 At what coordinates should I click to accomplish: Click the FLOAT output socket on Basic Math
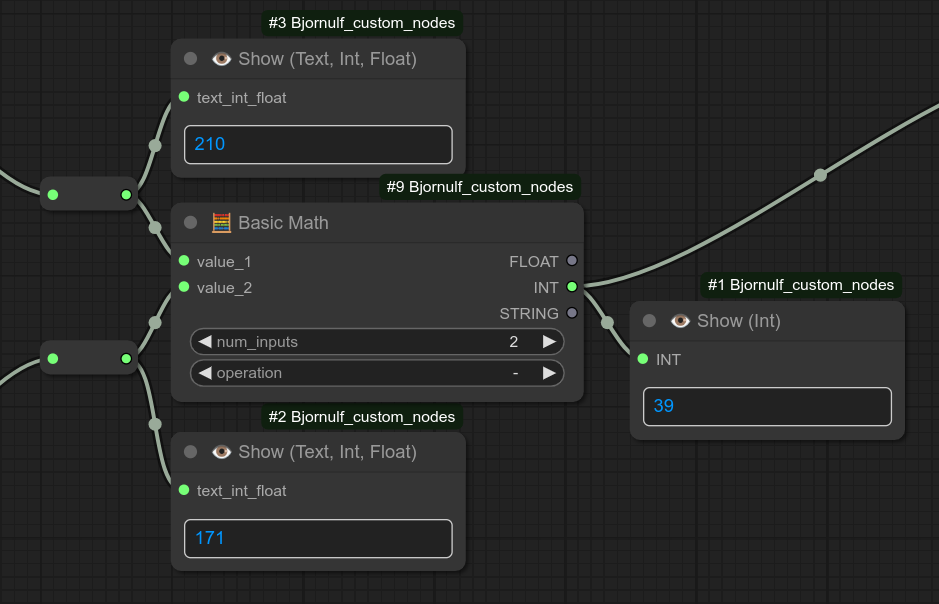[572, 261]
